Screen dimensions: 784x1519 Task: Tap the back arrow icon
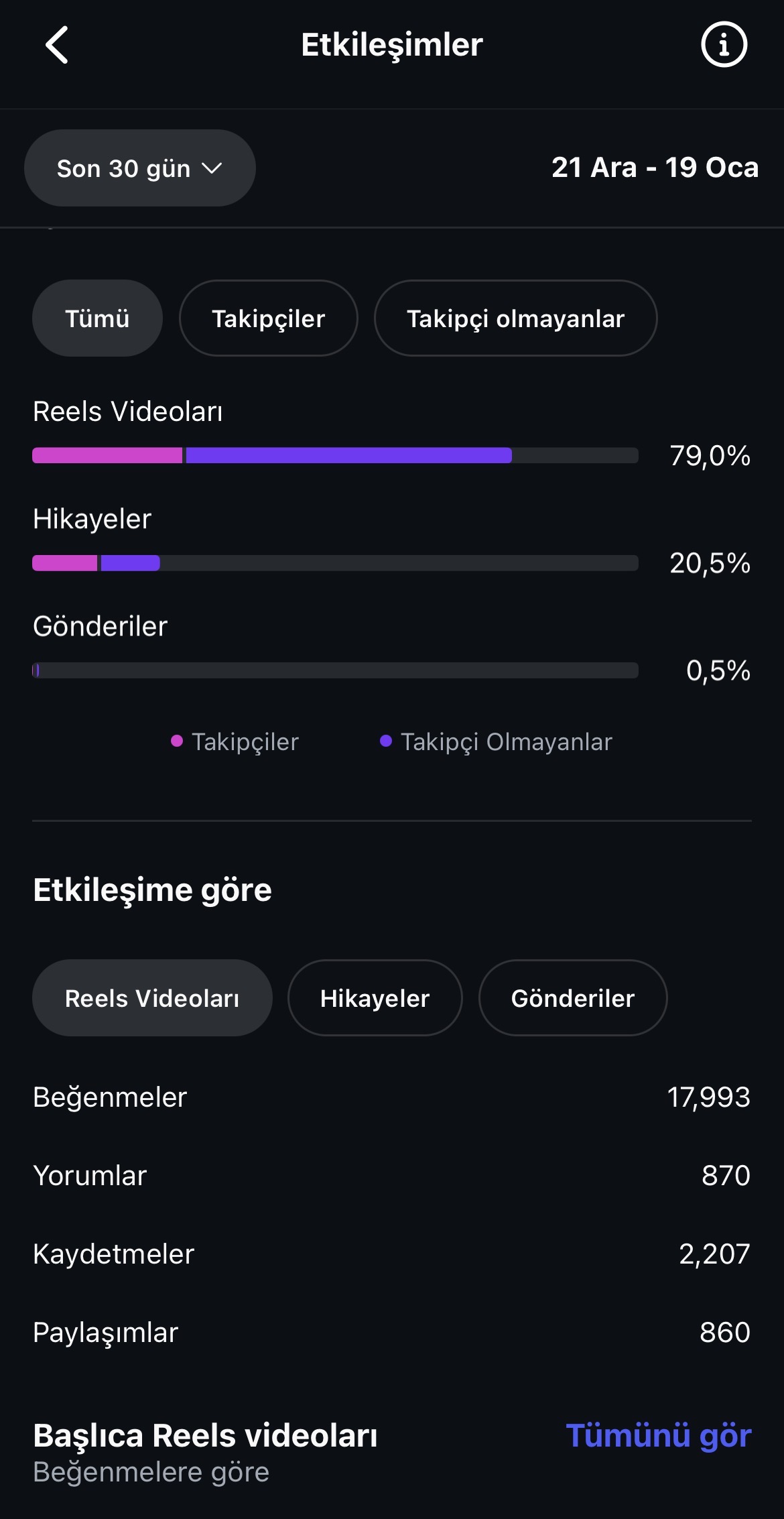pos(57,45)
